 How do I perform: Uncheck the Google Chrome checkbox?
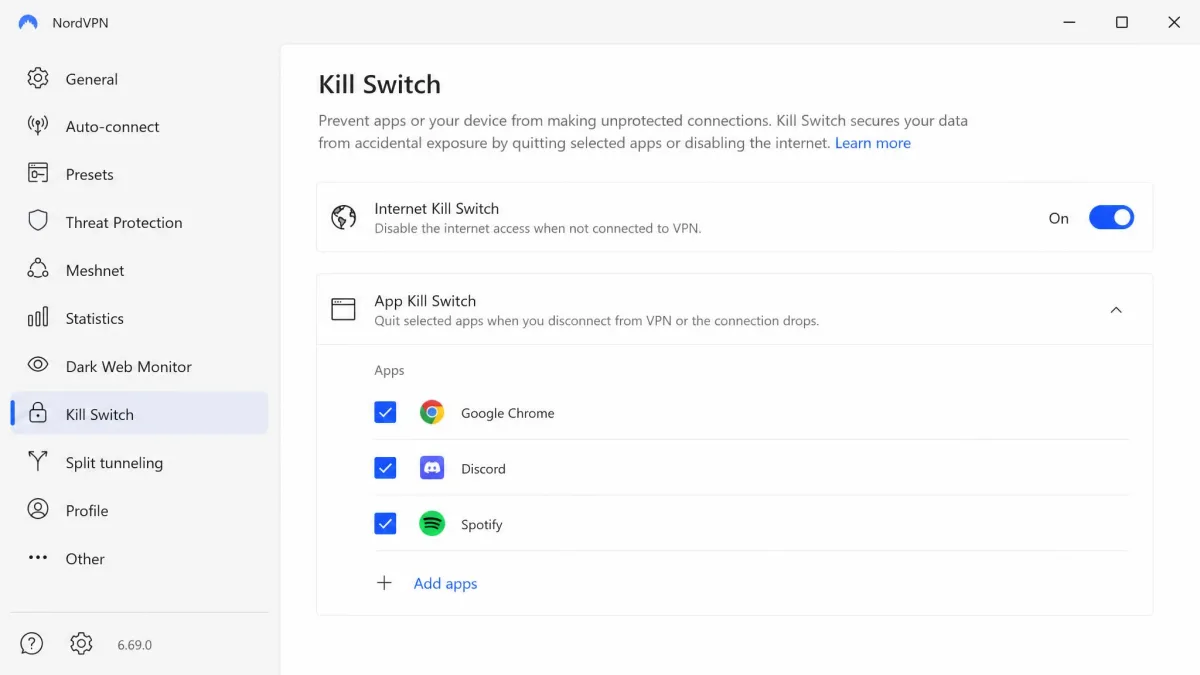tap(385, 412)
